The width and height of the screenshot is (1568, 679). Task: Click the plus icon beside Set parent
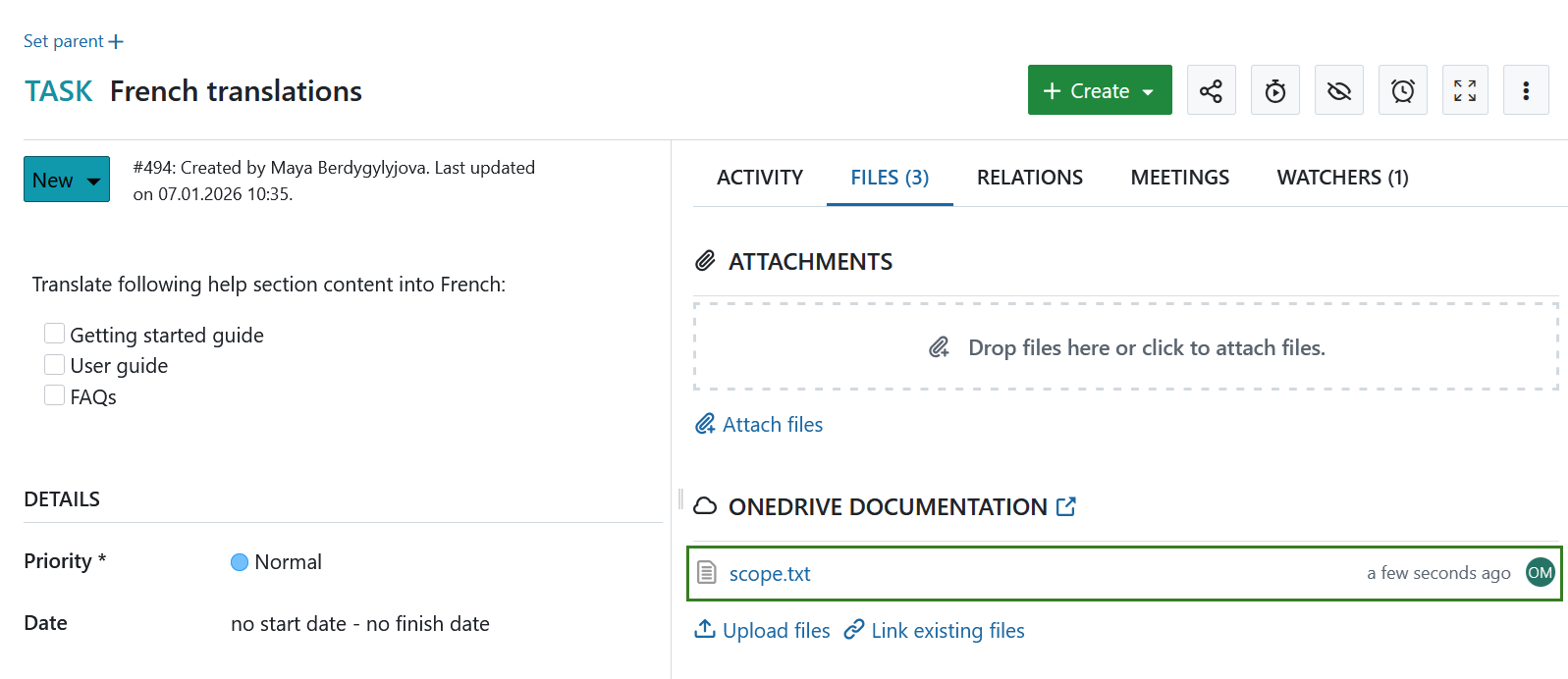[116, 41]
